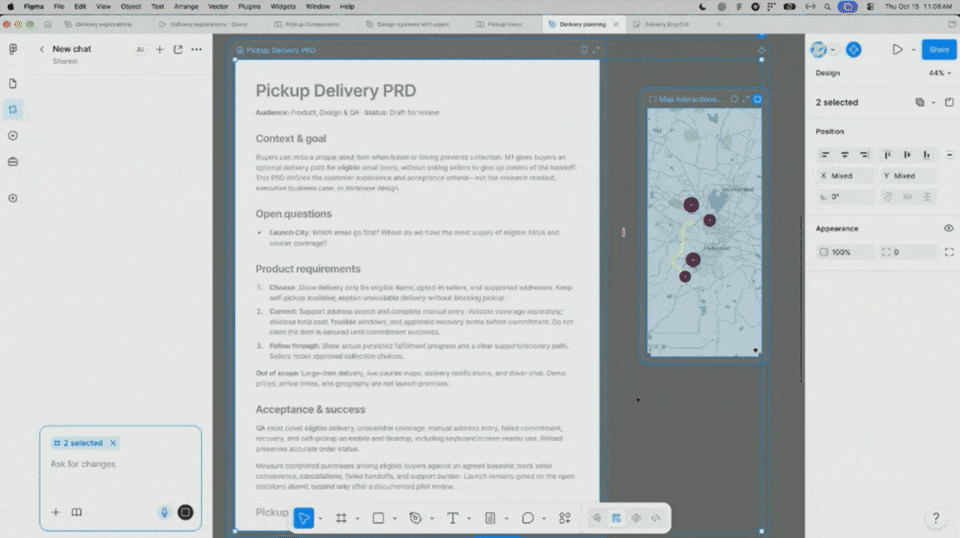Edit the 100% opacity field

[846, 252]
